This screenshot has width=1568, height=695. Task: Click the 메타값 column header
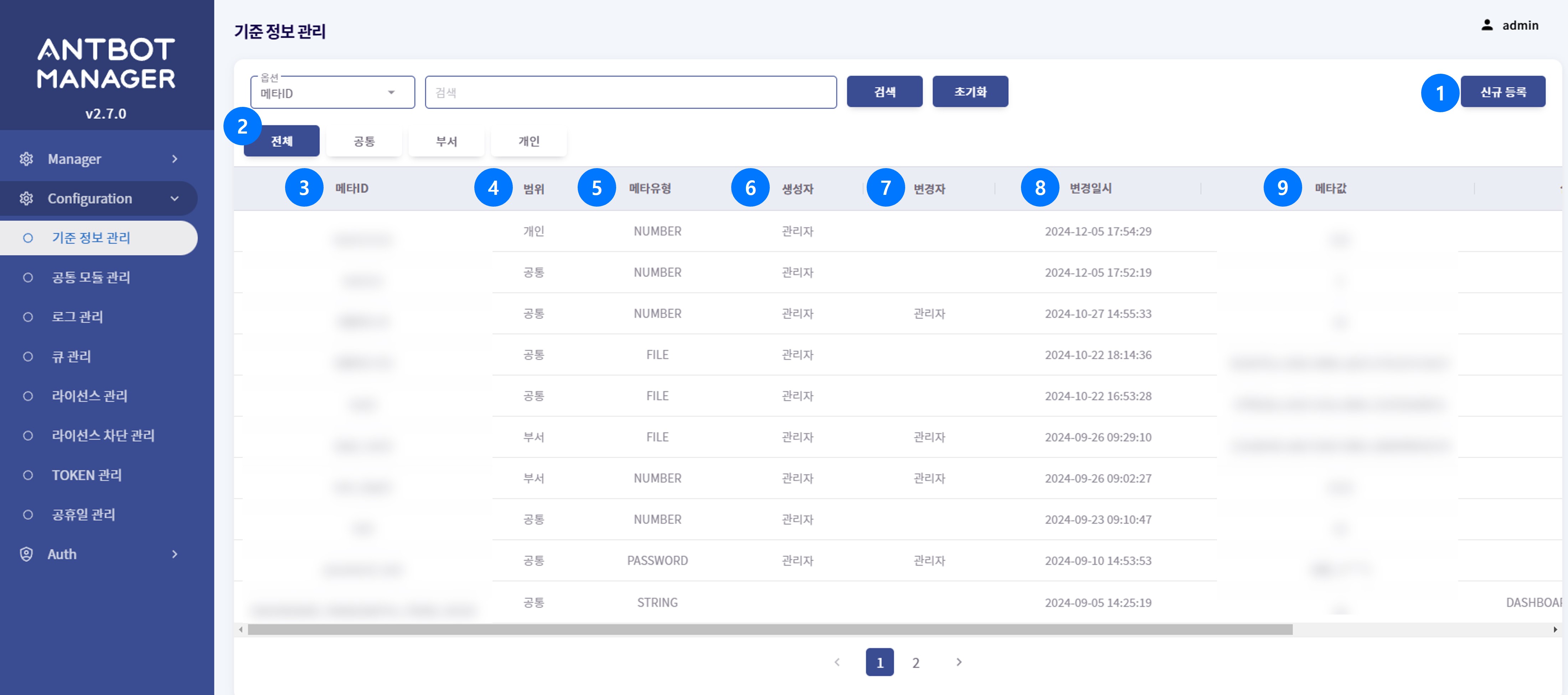(1331, 189)
